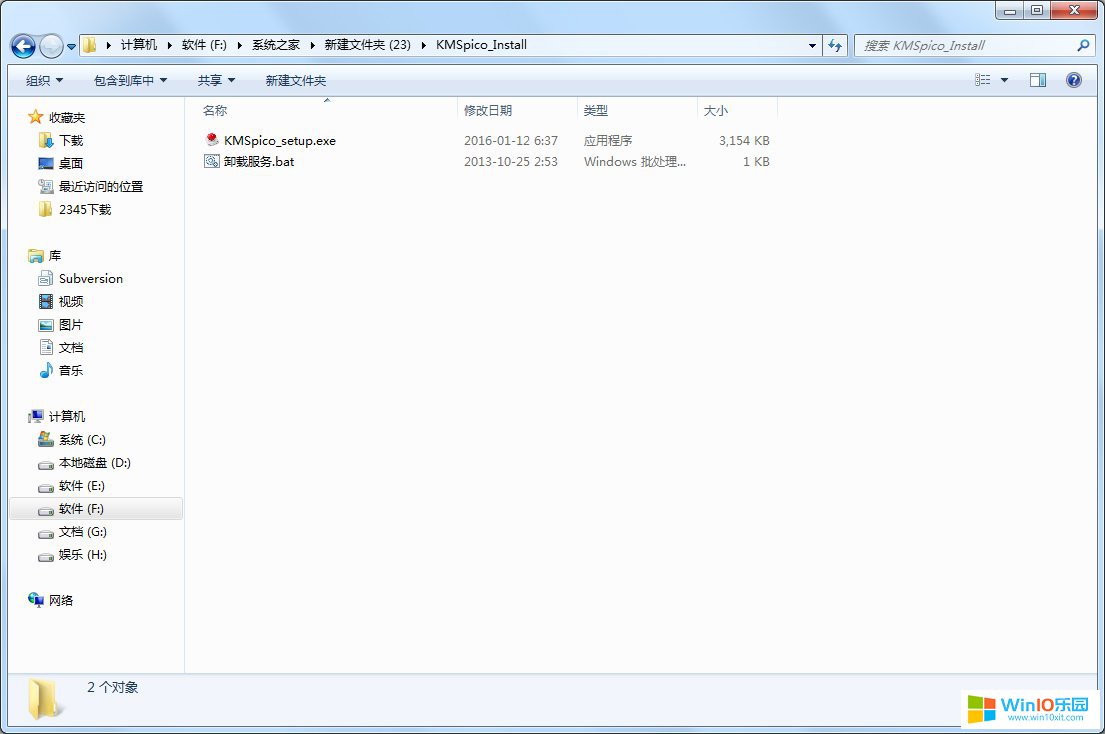The width and height of the screenshot is (1105, 734).
Task: Select 计算机 in the address breadcrumb
Action: click(139, 44)
